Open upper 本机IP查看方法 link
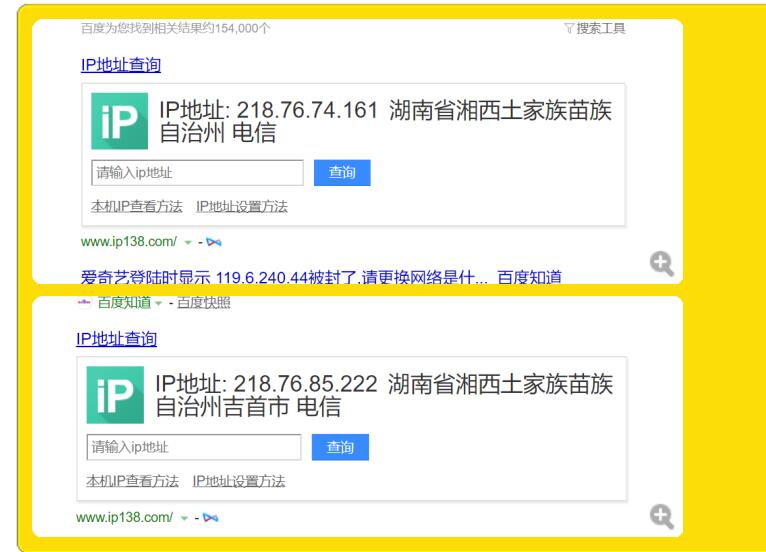The width and height of the screenshot is (766, 552). point(137,207)
